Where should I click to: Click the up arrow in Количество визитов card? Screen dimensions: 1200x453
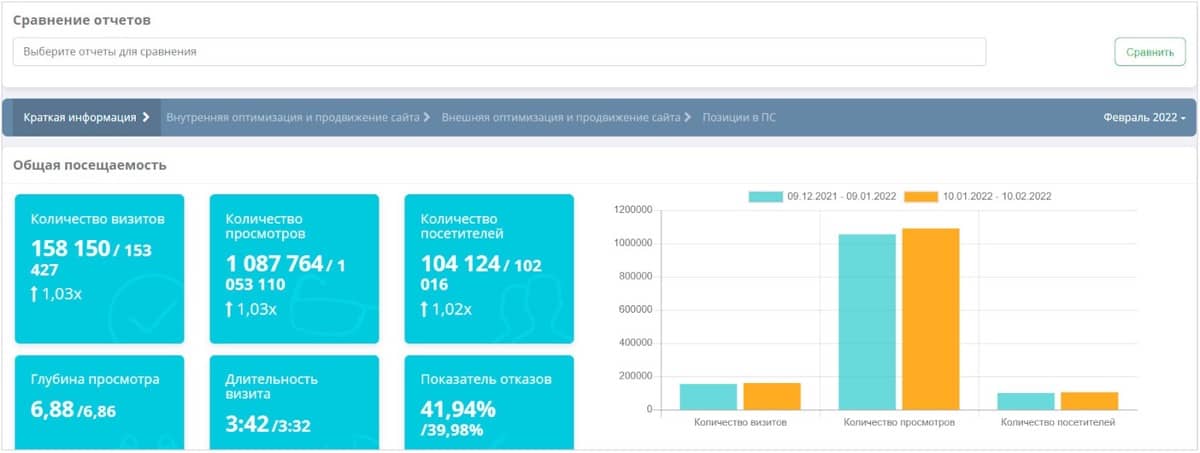point(34,294)
